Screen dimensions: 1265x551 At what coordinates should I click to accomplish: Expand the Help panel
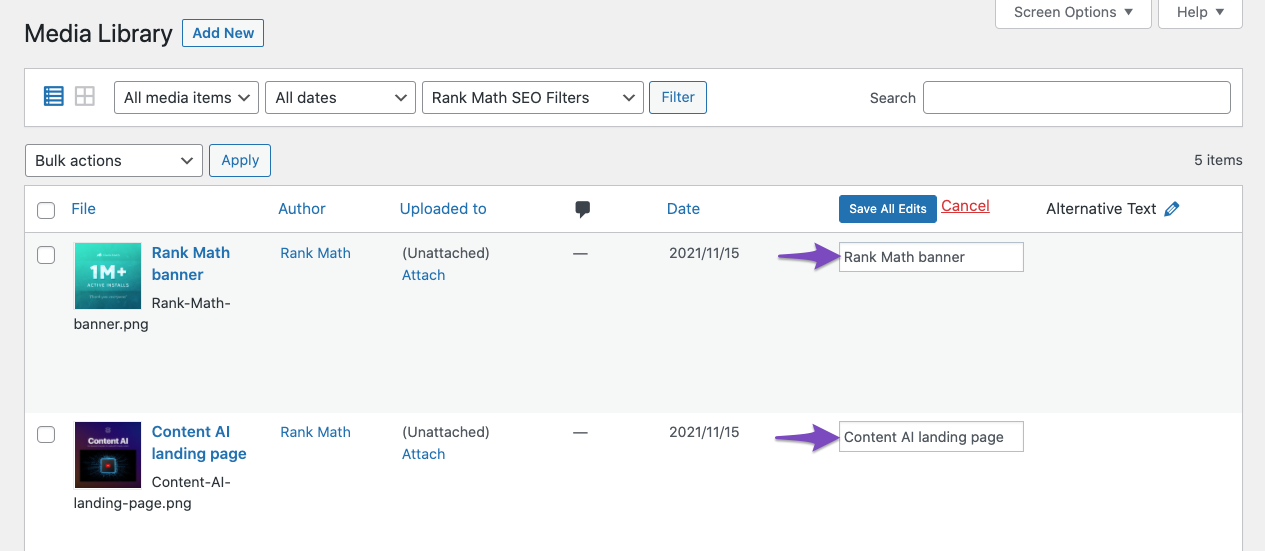click(1200, 13)
